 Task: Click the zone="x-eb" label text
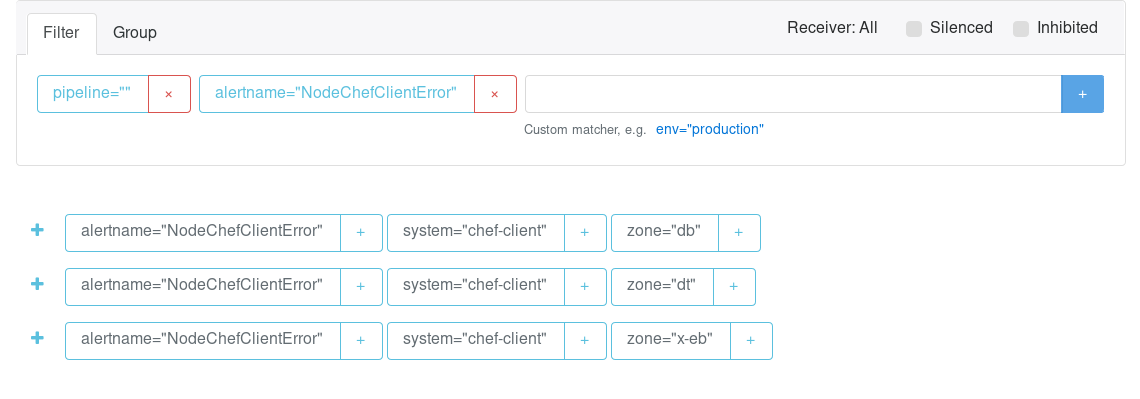point(670,339)
